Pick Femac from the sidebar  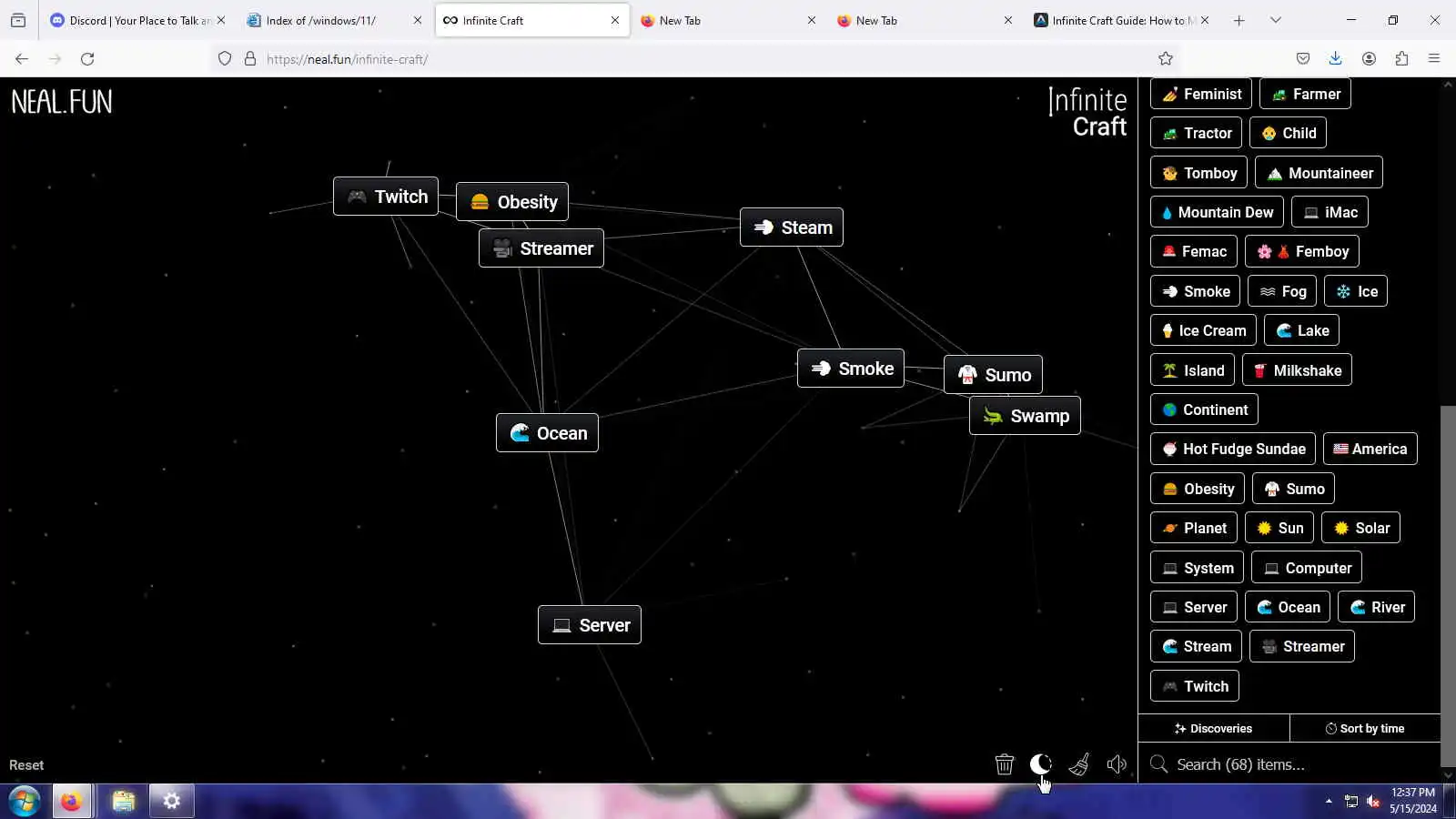1194,251
